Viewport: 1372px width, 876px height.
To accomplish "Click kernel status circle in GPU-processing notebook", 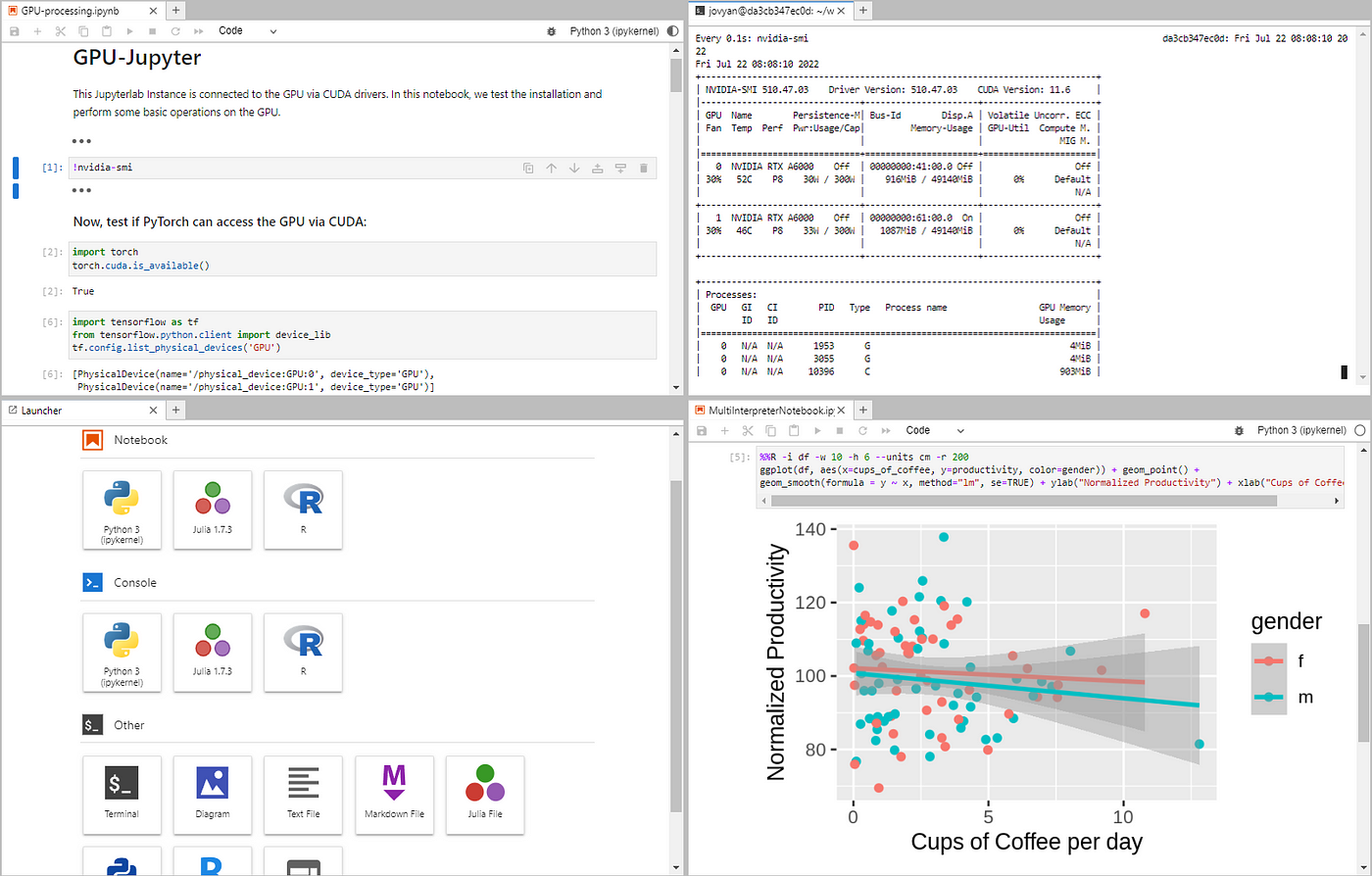I will click(672, 31).
